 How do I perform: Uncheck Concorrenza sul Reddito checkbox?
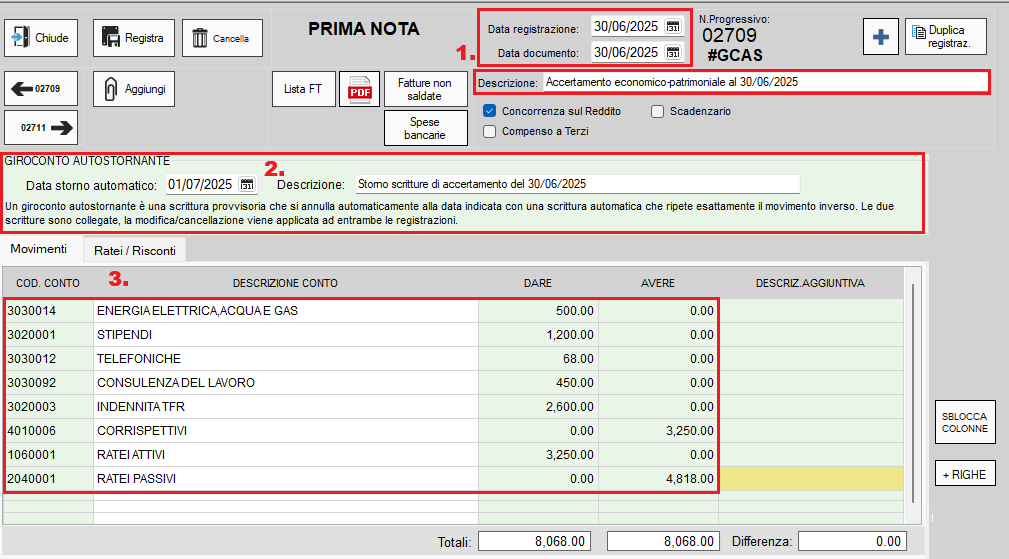490,111
